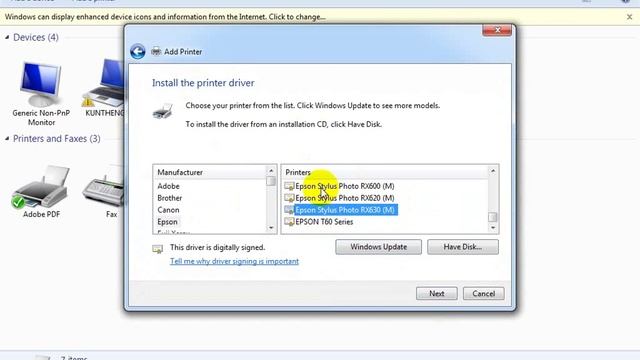Collapse the Devices (4) group

click(x=7, y=37)
